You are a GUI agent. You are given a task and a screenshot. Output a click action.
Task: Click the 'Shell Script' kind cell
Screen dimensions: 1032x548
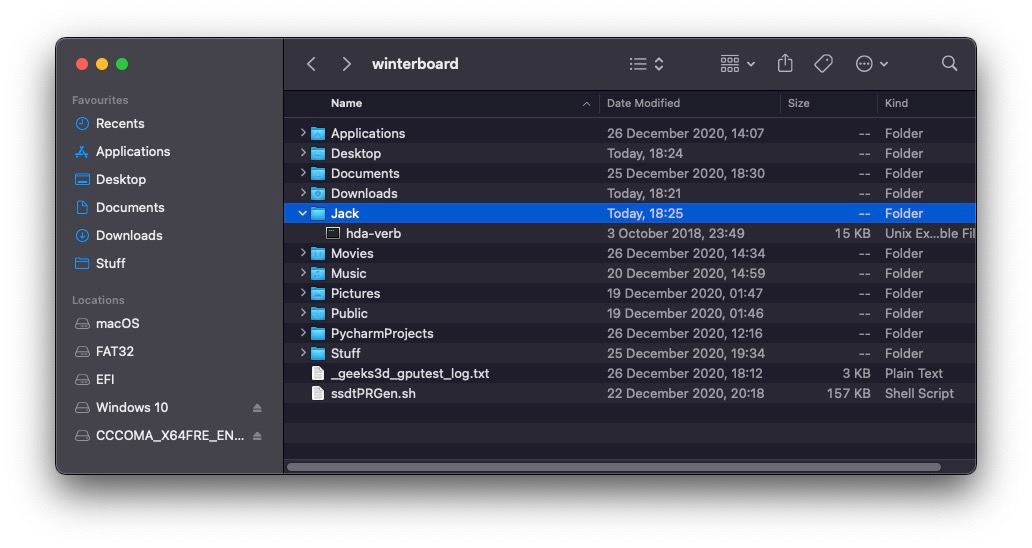[x=919, y=393]
